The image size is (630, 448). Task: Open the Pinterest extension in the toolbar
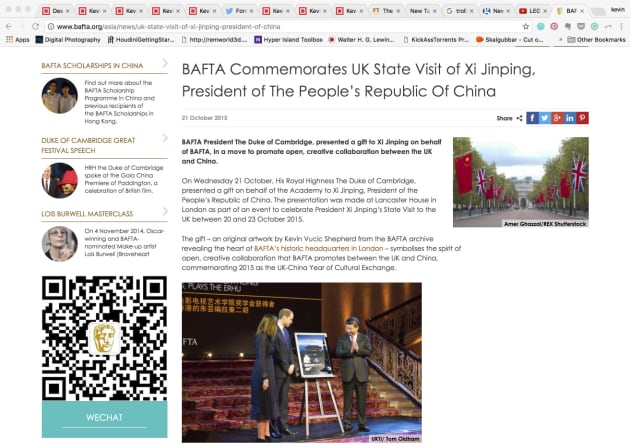(x=554, y=27)
